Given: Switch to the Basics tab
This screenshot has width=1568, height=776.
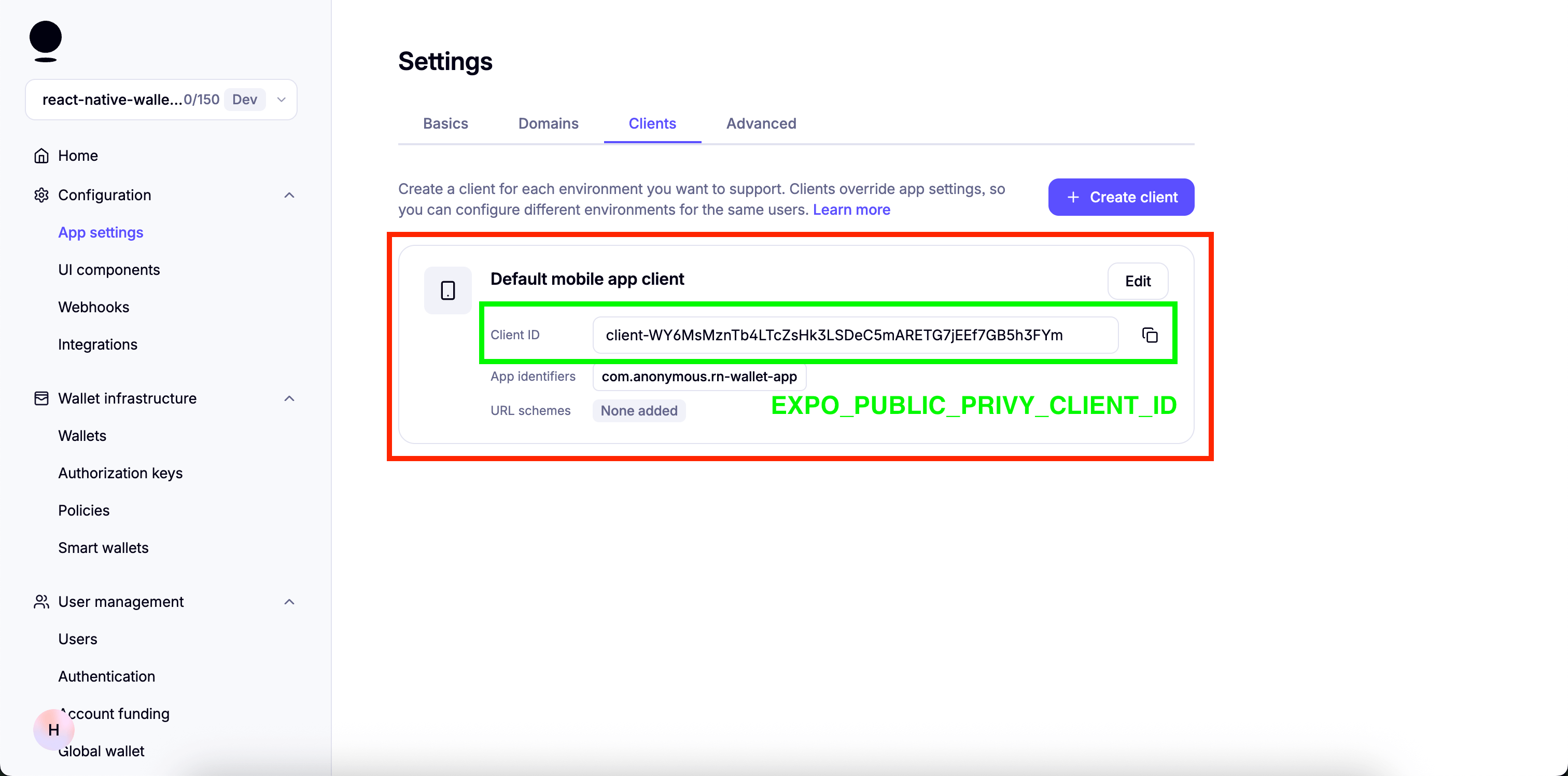Looking at the screenshot, I should (x=445, y=123).
